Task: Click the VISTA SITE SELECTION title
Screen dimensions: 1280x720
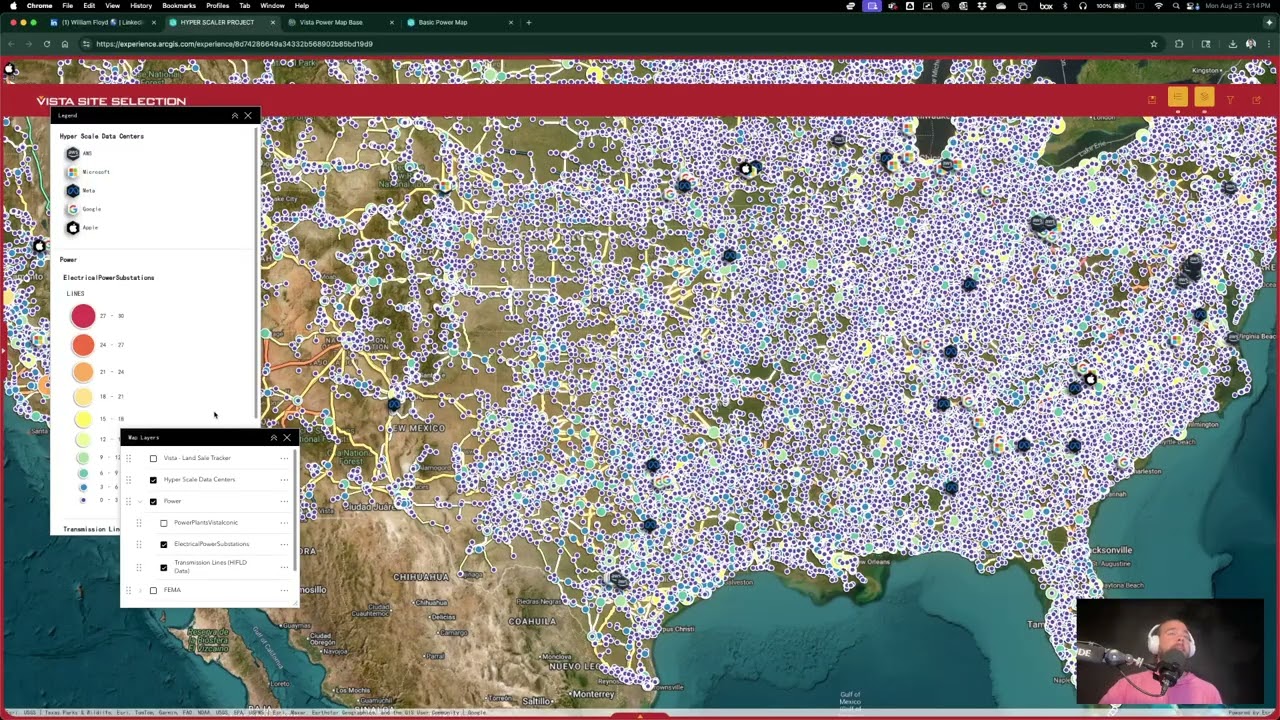Action: coord(111,101)
